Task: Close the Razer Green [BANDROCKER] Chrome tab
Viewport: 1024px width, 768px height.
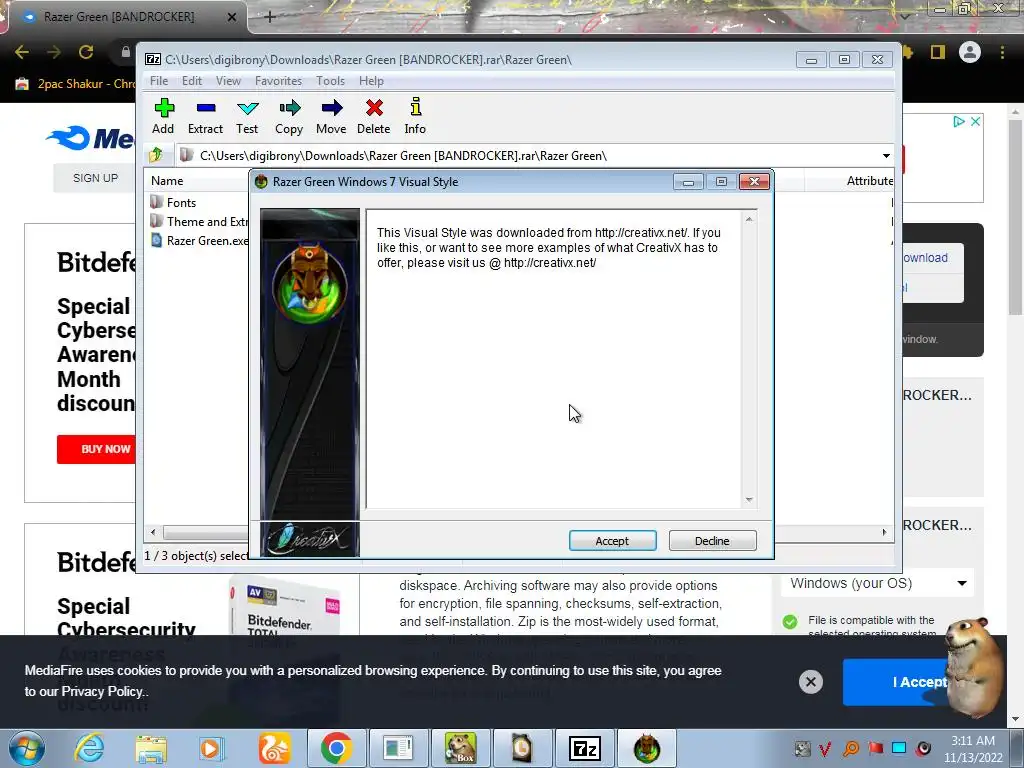Action: click(232, 17)
